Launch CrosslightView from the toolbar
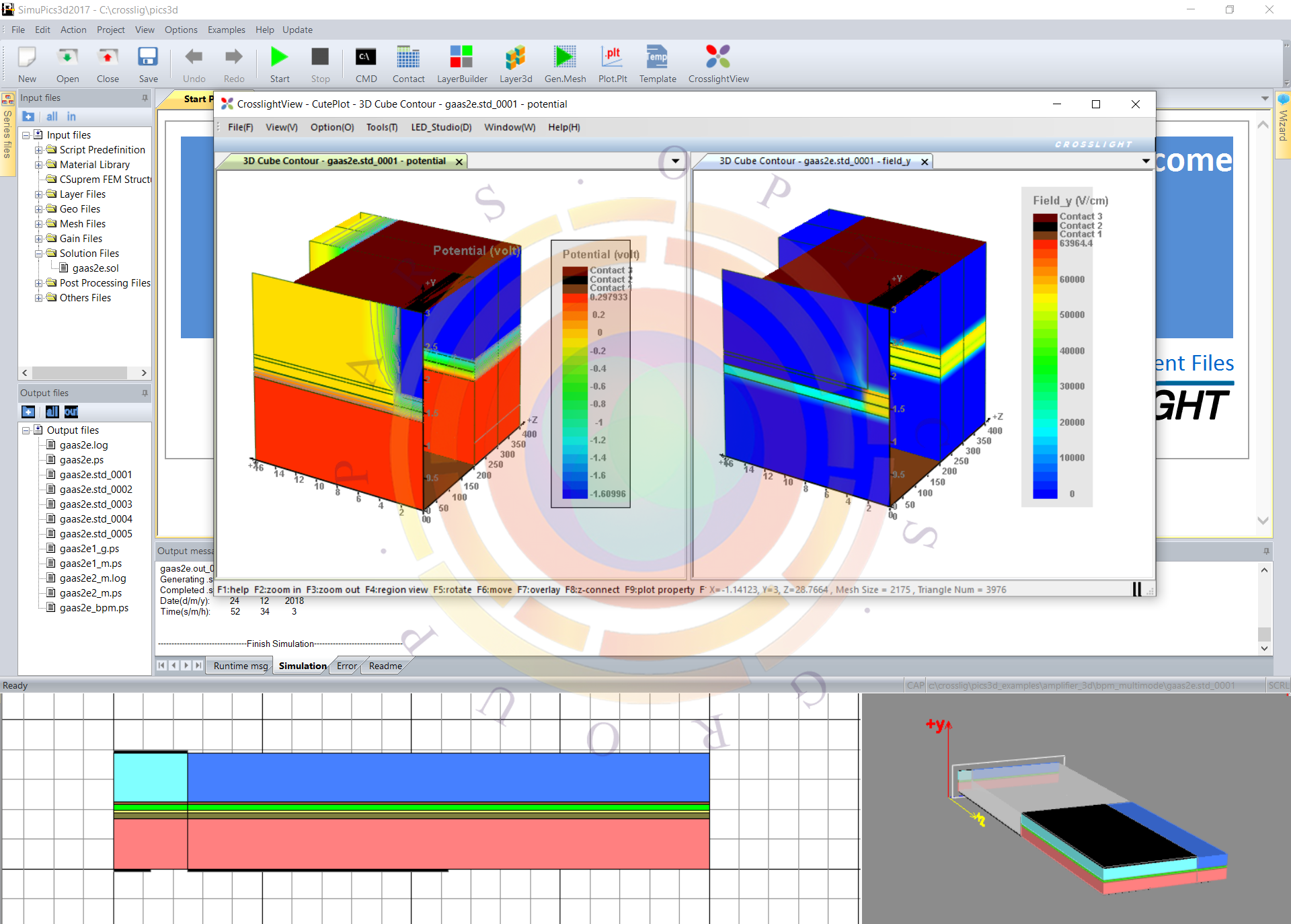The height and width of the screenshot is (924, 1291). 718,64
